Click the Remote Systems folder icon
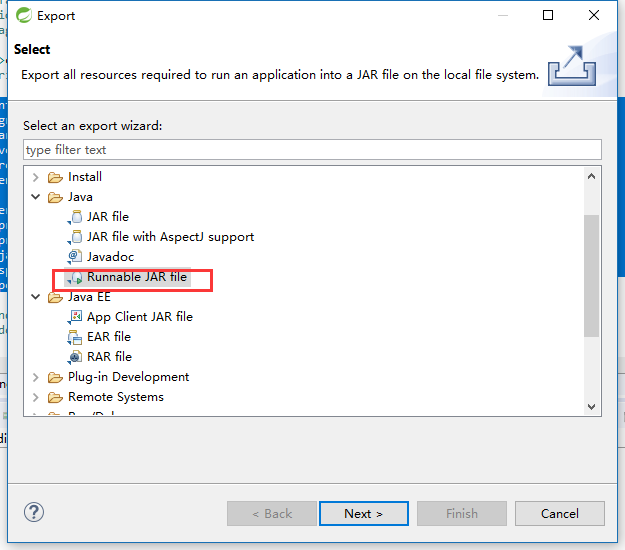This screenshot has height=550, width=625. (55, 397)
